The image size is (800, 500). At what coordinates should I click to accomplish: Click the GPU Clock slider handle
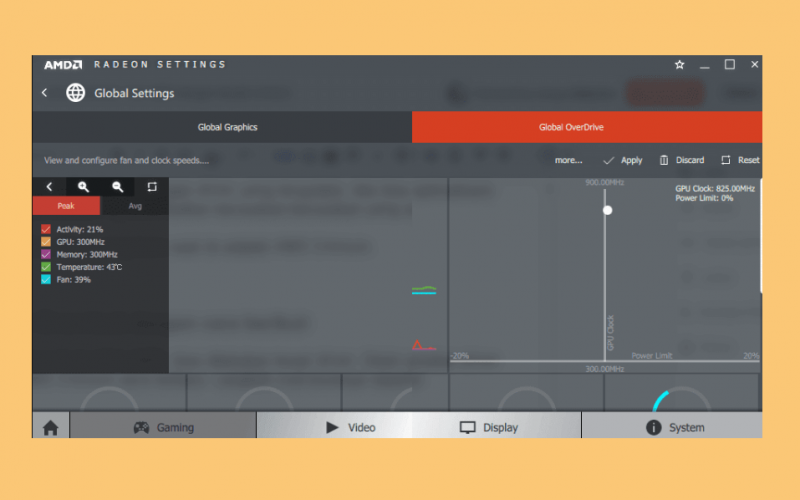click(607, 210)
